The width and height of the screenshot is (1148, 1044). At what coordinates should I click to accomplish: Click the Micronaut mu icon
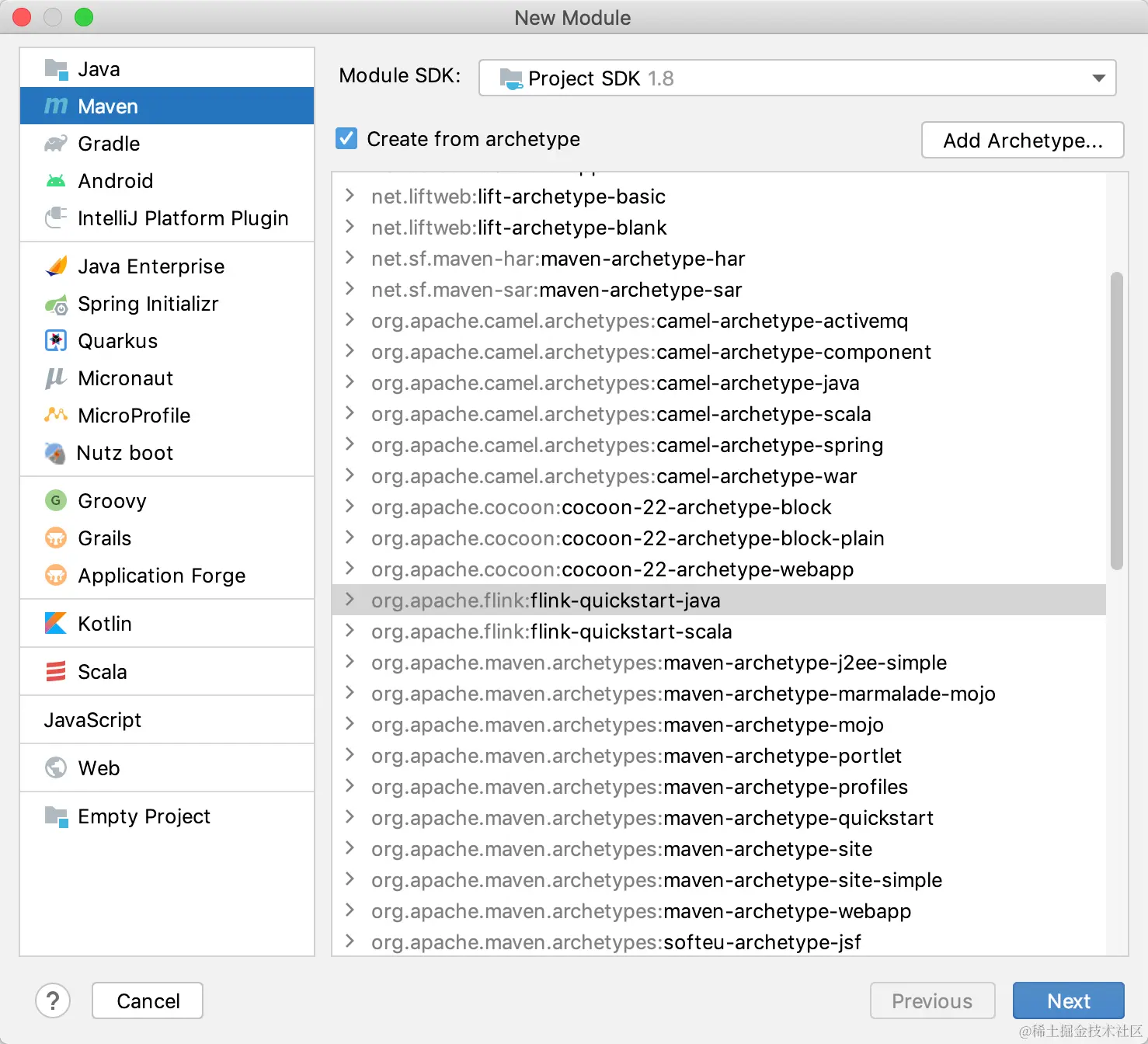tap(56, 378)
